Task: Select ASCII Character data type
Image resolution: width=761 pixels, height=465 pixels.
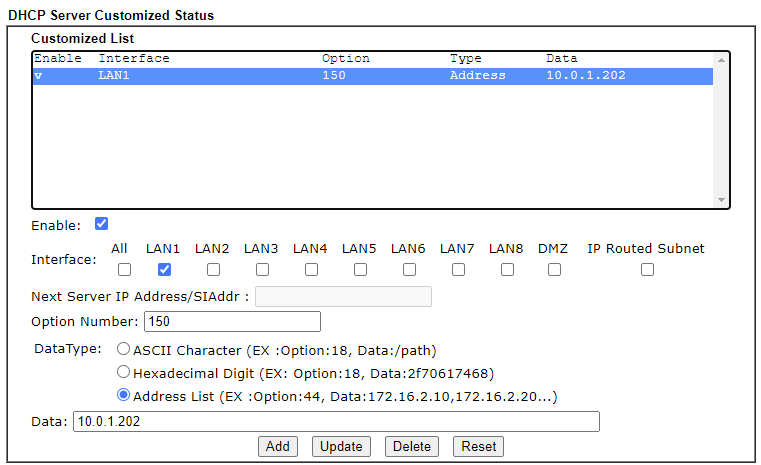Action: [123, 349]
